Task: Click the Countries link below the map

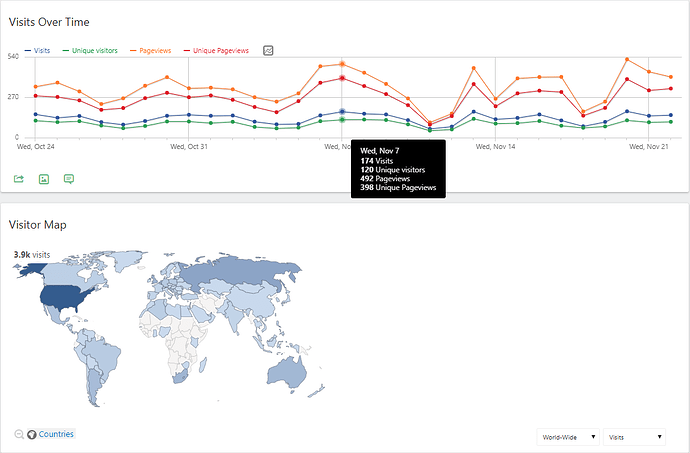Action: [x=56, y=434]
